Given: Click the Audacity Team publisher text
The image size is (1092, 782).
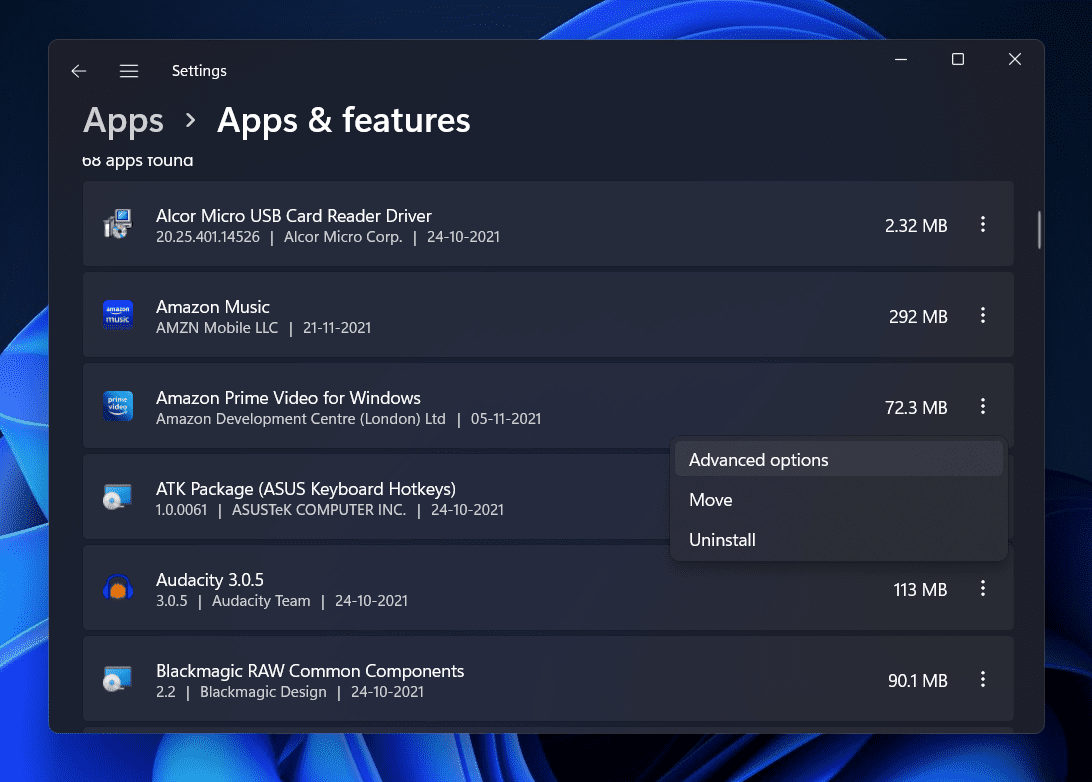Looking at the screenshot, I should 261,601.
